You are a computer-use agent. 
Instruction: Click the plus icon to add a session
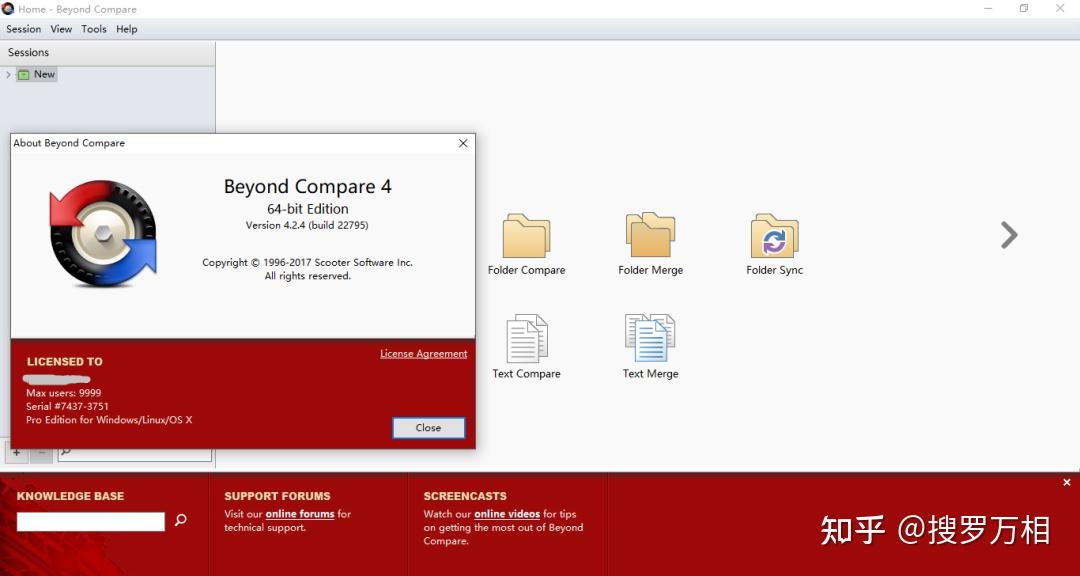coord(16,452)
